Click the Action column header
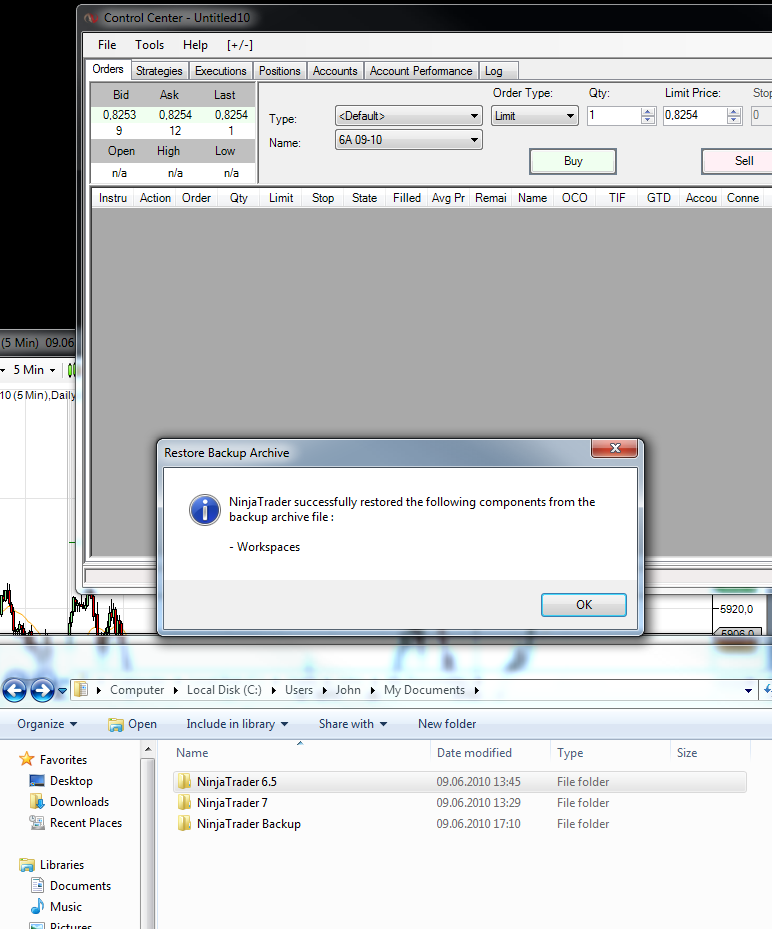Image resolution: width=772 pixels, height=929 pixels. [155, 198]
